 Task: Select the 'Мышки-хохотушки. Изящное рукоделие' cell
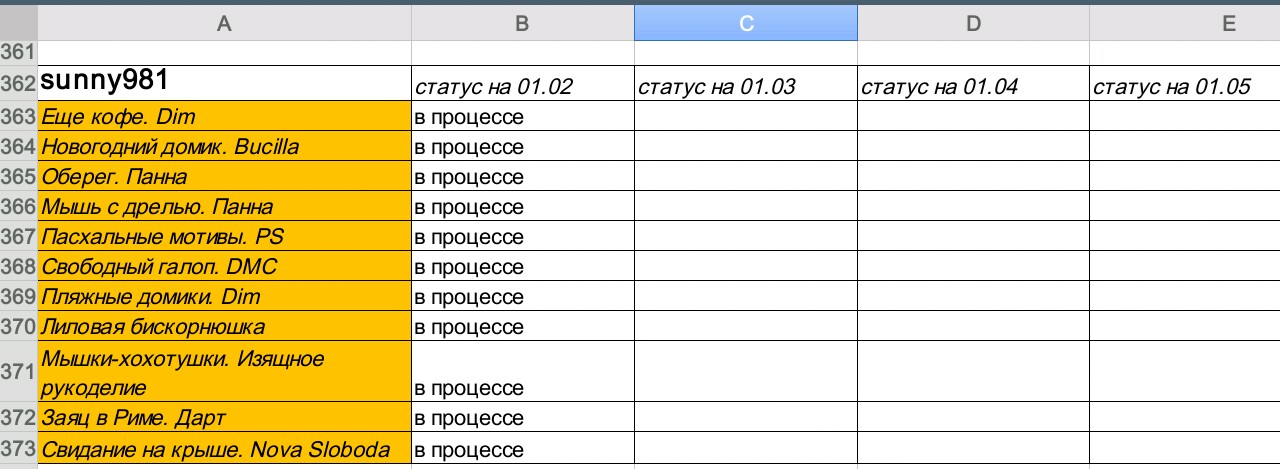[224, 371]
